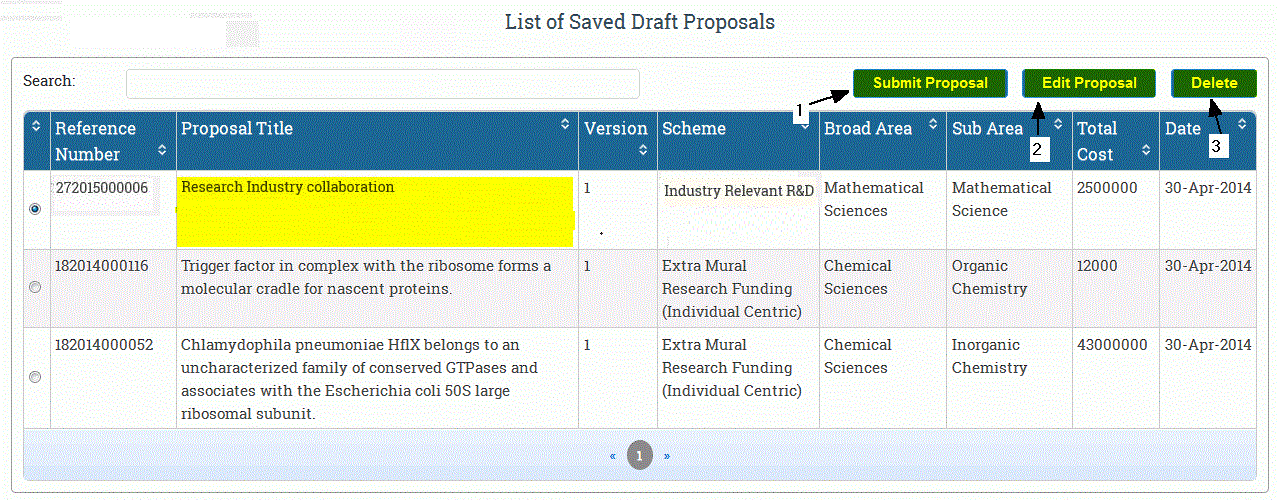This screenshot has width=1279, height=500.
Task: Click the Submit Proposal button
Action: click(x=931, y=83)
